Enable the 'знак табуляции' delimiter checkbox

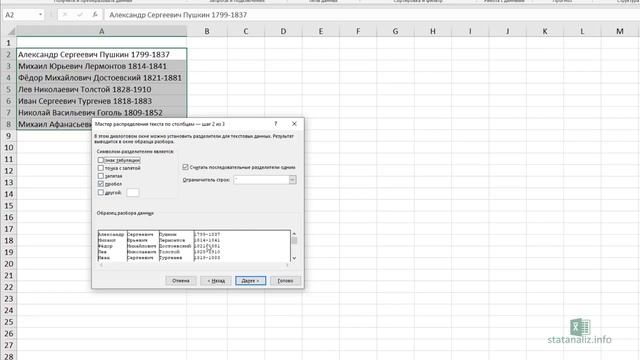[x=100, y=160]
